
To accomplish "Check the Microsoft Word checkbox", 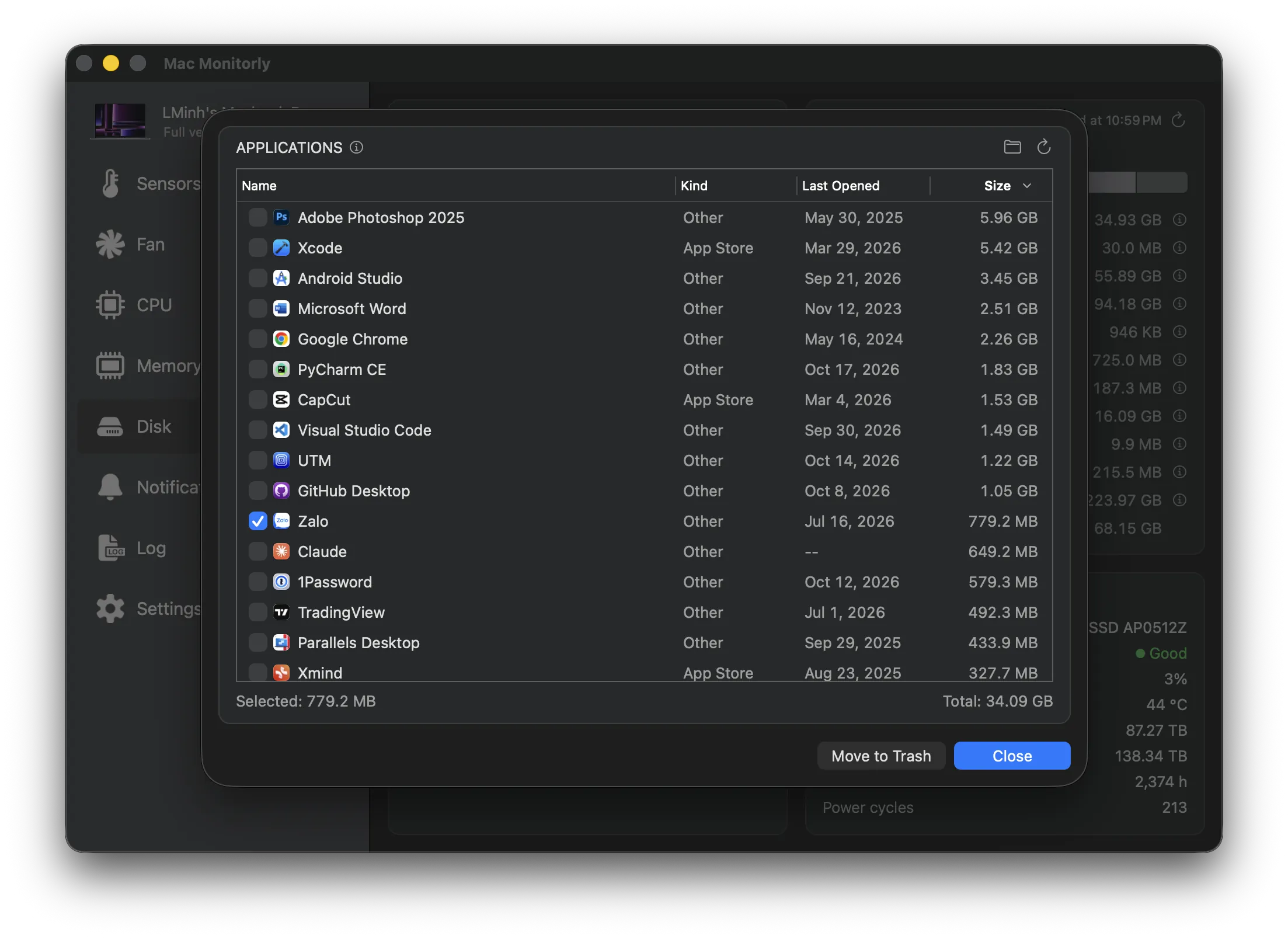I will (257, 308).
